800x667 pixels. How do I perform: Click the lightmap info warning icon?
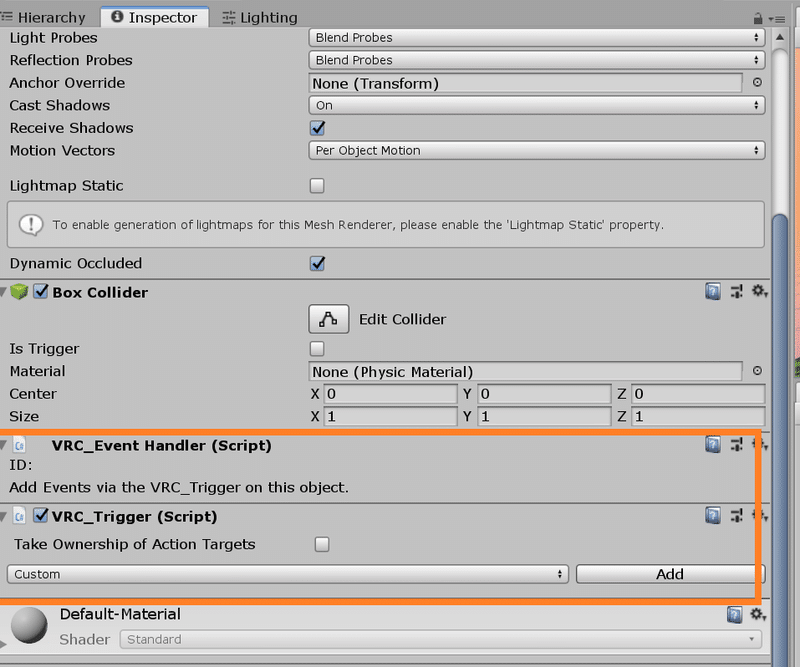(31, 225)
